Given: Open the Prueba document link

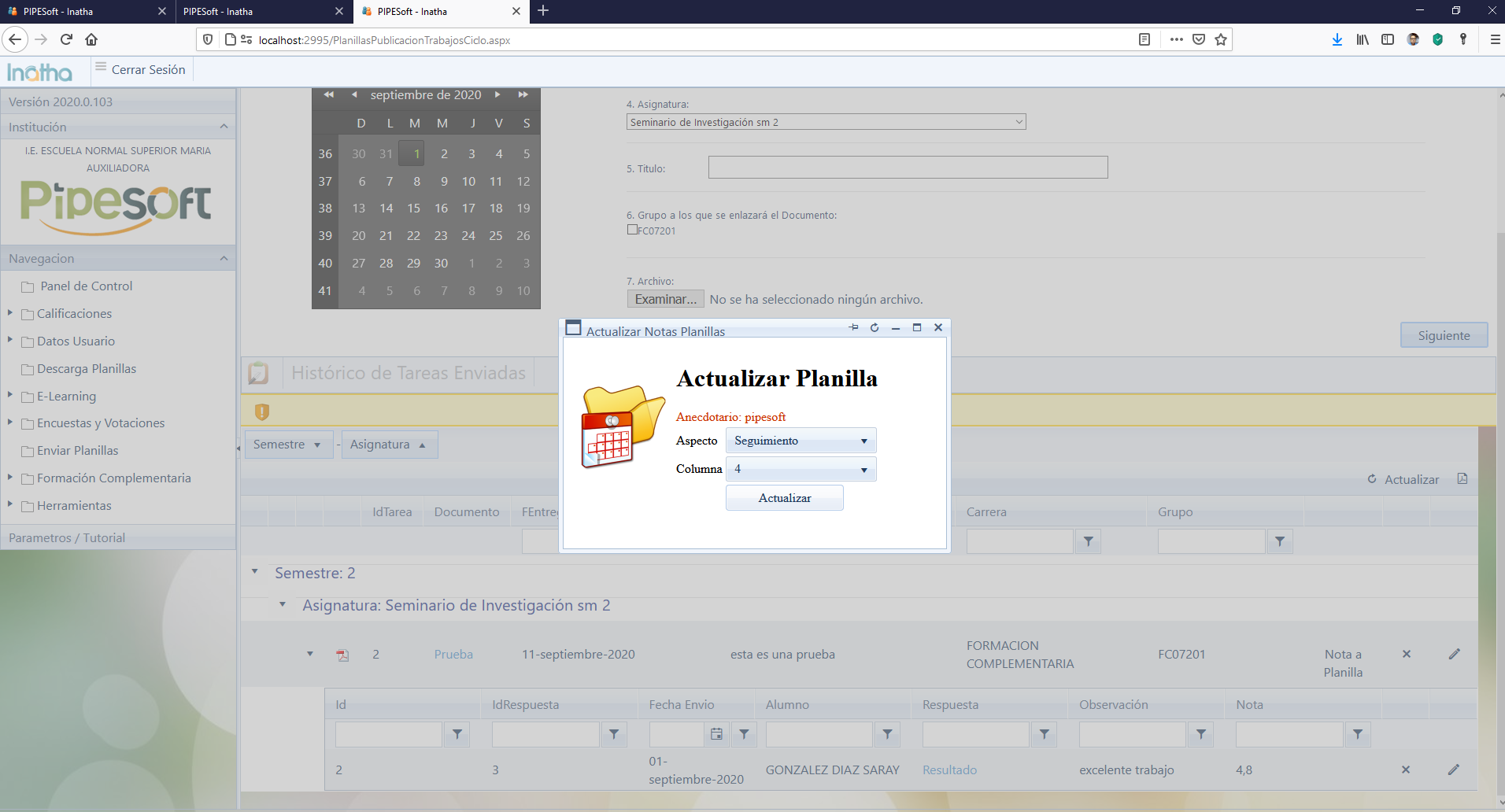Looking at the screenshot, I should click(453, 654).
